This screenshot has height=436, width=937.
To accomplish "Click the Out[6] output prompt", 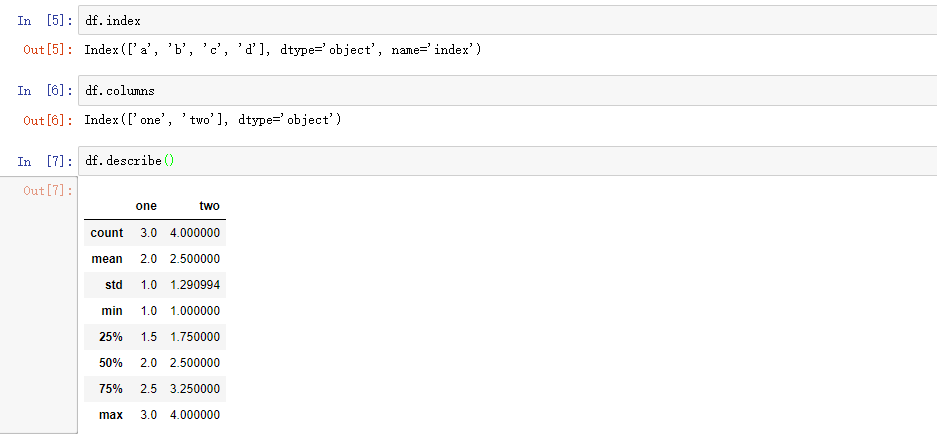I will tap(47, 120).
